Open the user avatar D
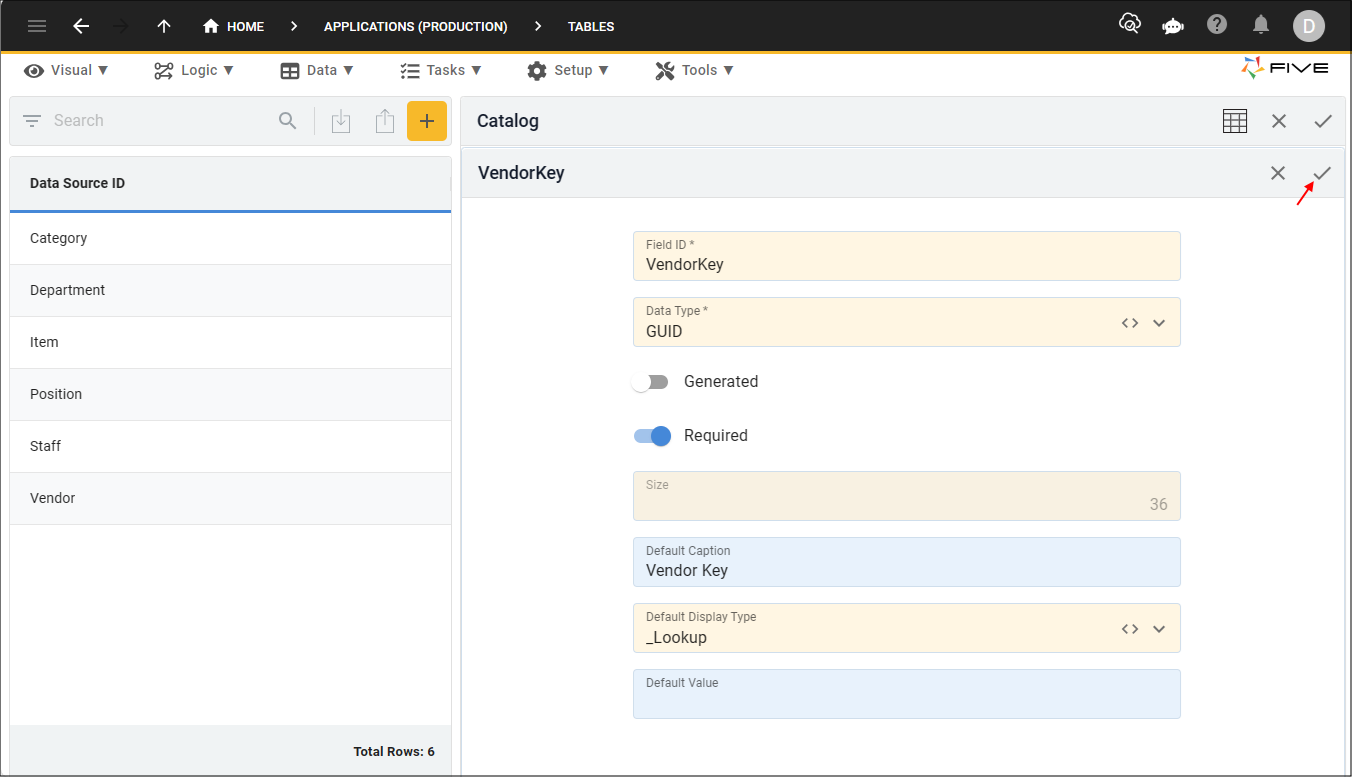Image resolution: width=1352 pixels, height=777 pixels. 1309,26
